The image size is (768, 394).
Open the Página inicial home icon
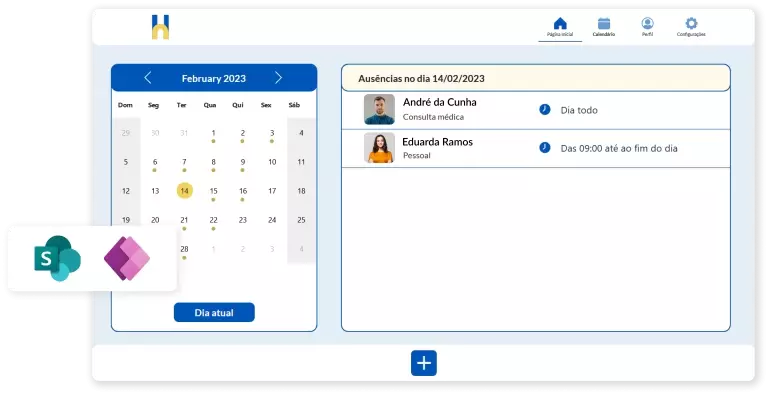pyautogui.click(x=560, y=24)
